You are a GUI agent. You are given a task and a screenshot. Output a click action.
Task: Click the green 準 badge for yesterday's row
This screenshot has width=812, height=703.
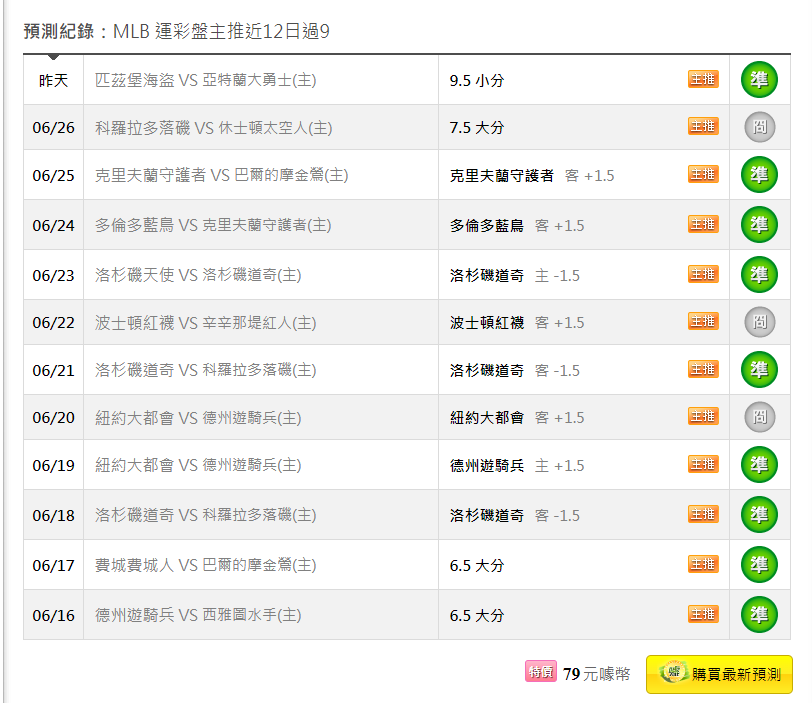759,80
